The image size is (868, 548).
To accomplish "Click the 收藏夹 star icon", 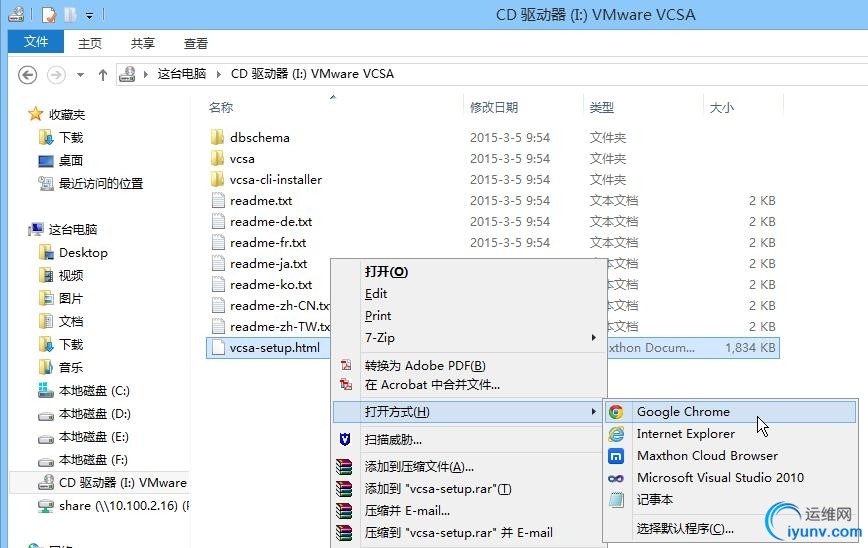I will [x=35, y=114].
